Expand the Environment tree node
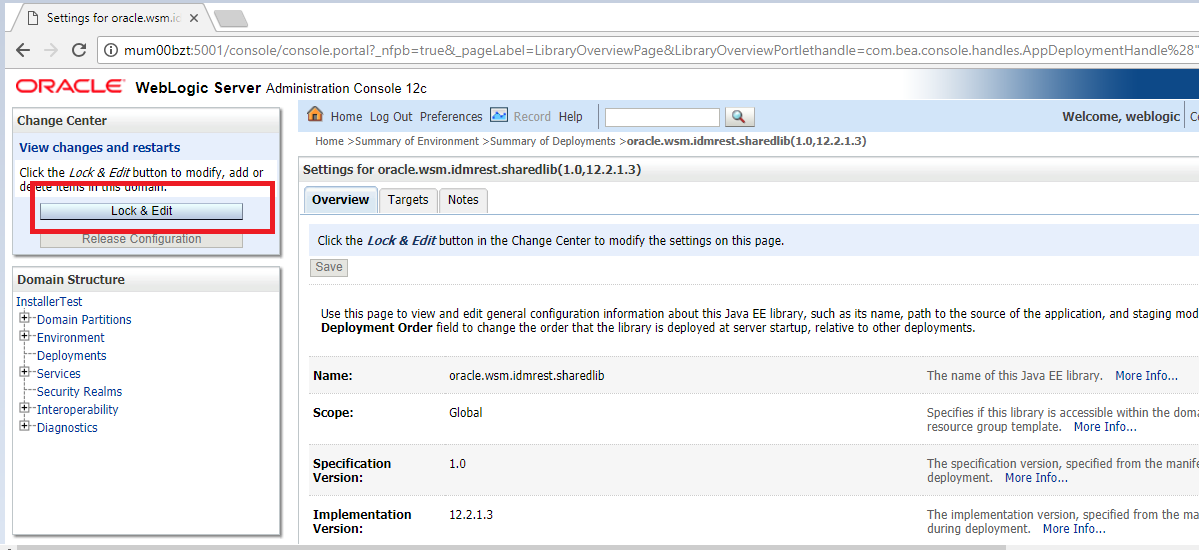The width and height of the screenshot is (1199, 550). coord(24,336)
